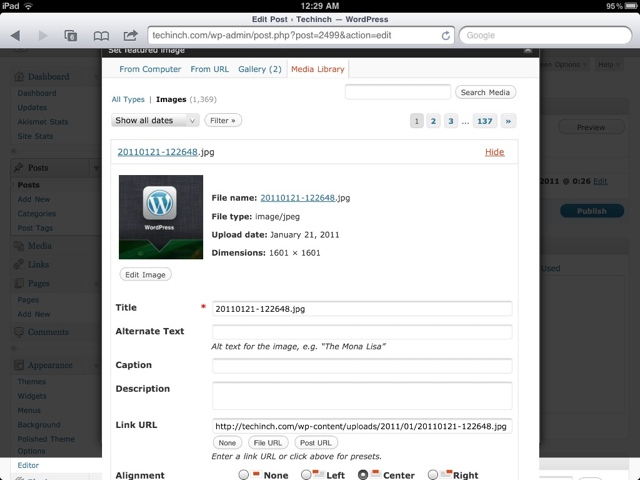This screenshot has width=640, height=480.
Task: Click the Posts pin icon in sidebar
Action: click(x=18, y=167)
